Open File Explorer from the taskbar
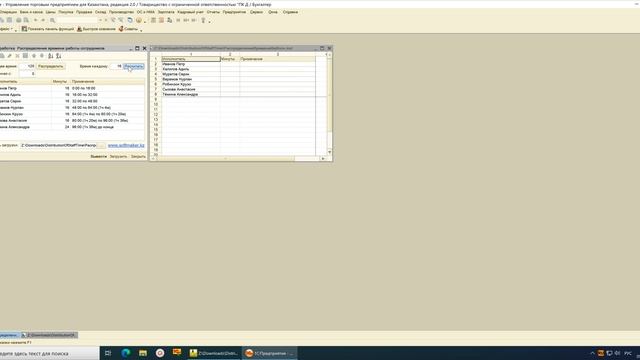The image size is (640, 360). (142, 353)
